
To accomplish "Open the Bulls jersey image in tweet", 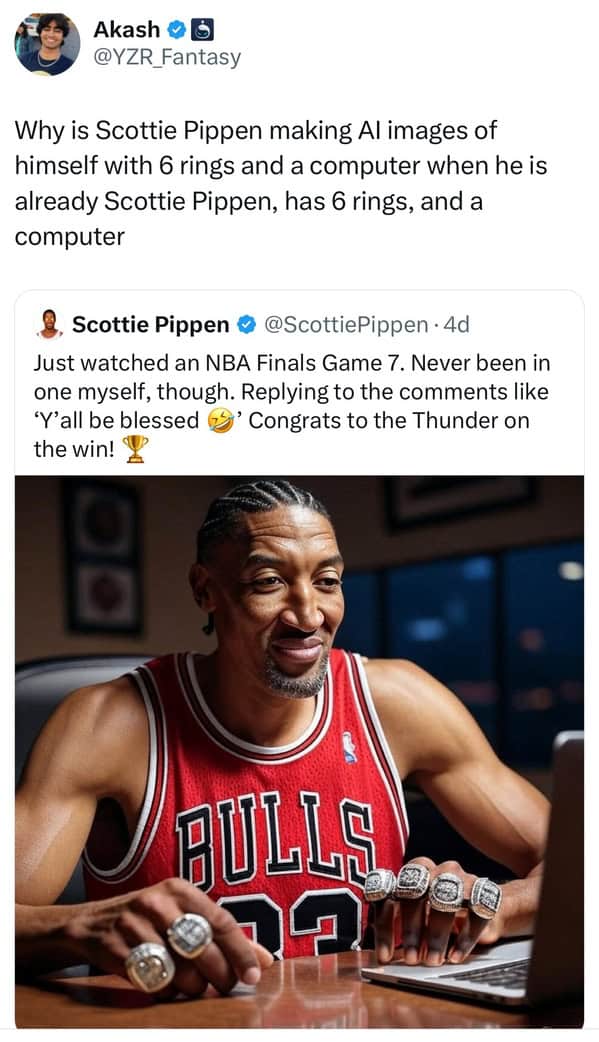I will tap(299, 751).
